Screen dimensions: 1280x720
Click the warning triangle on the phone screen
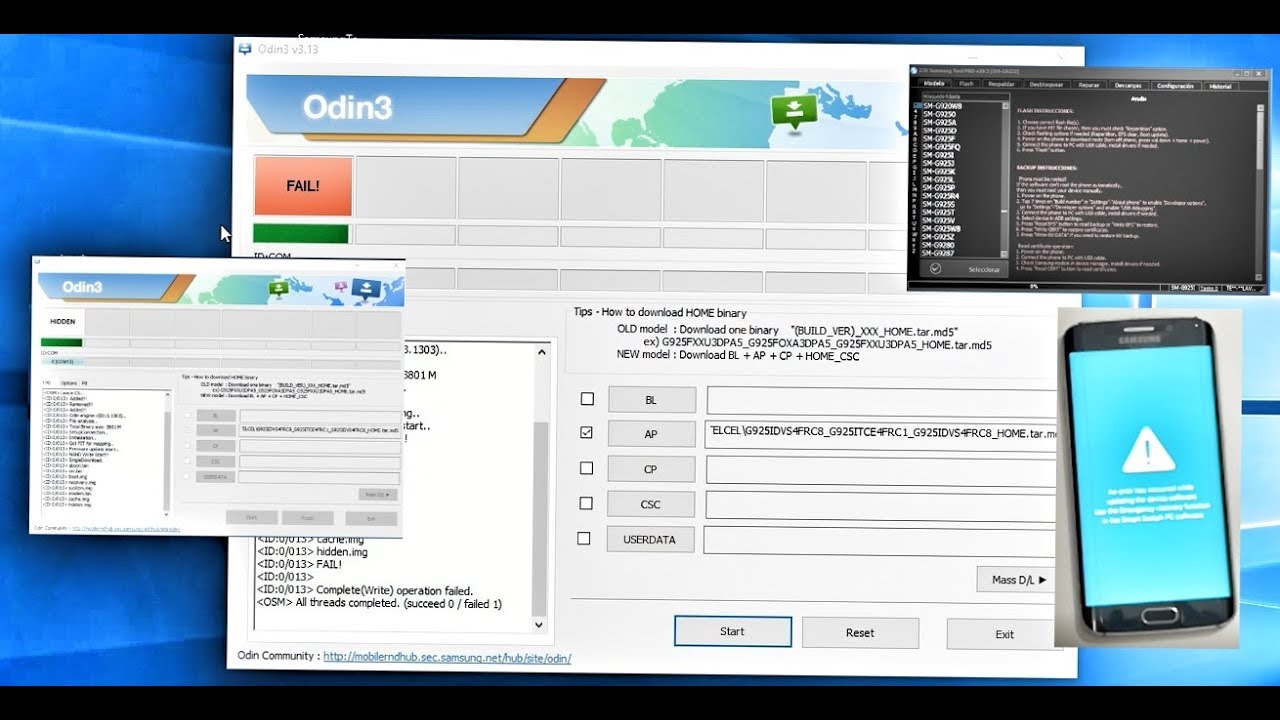[1148, 453]
